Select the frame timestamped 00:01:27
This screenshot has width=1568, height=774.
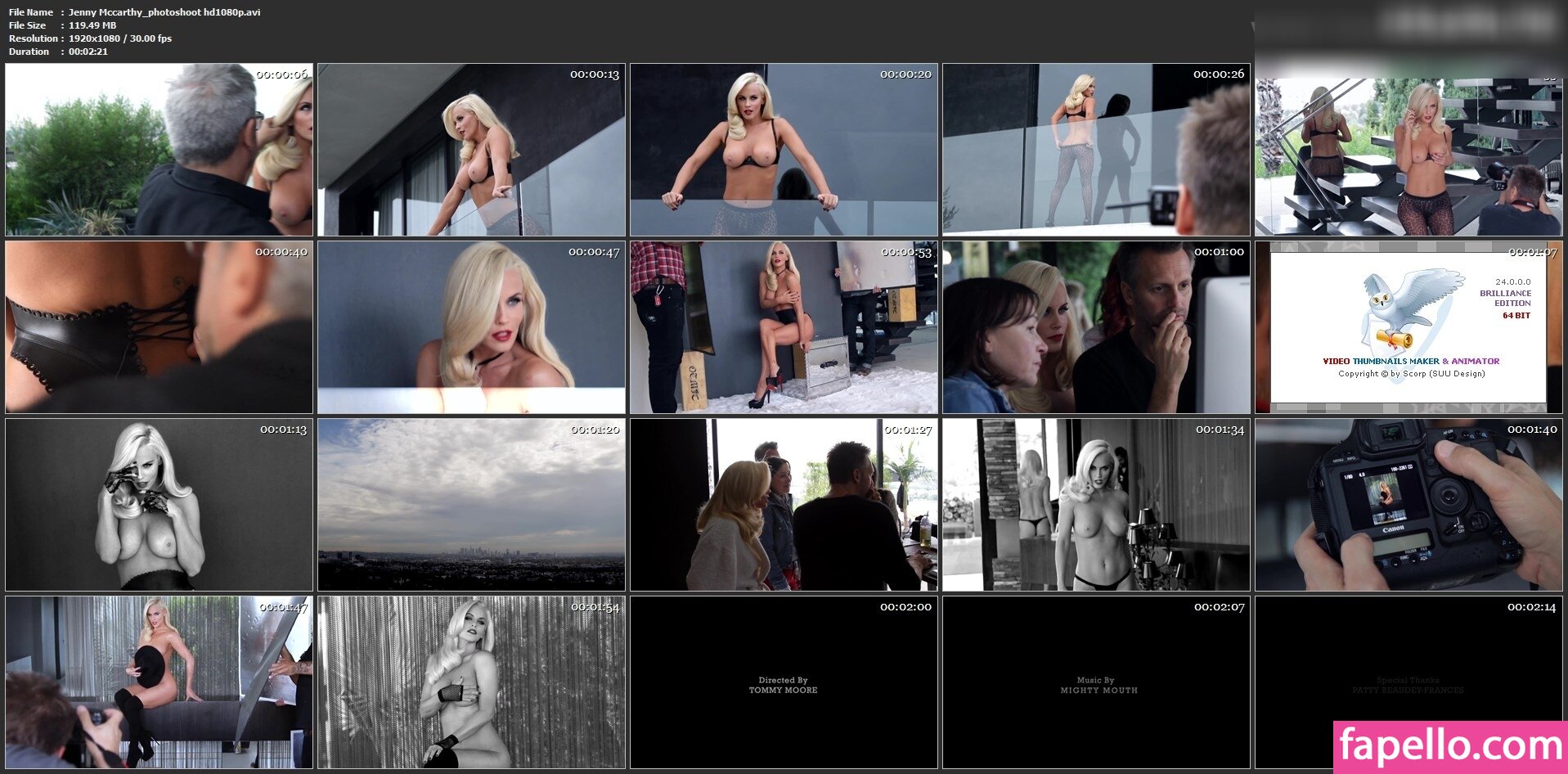(784, 505)
